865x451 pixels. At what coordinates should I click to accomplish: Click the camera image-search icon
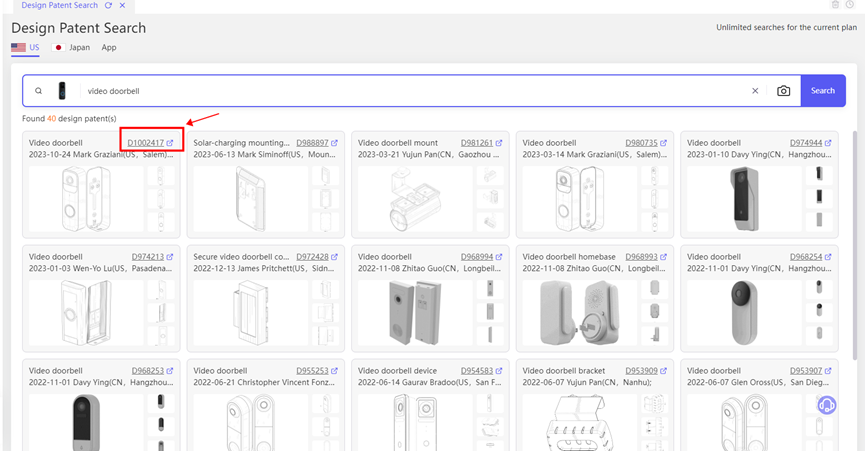coord(783,91)
